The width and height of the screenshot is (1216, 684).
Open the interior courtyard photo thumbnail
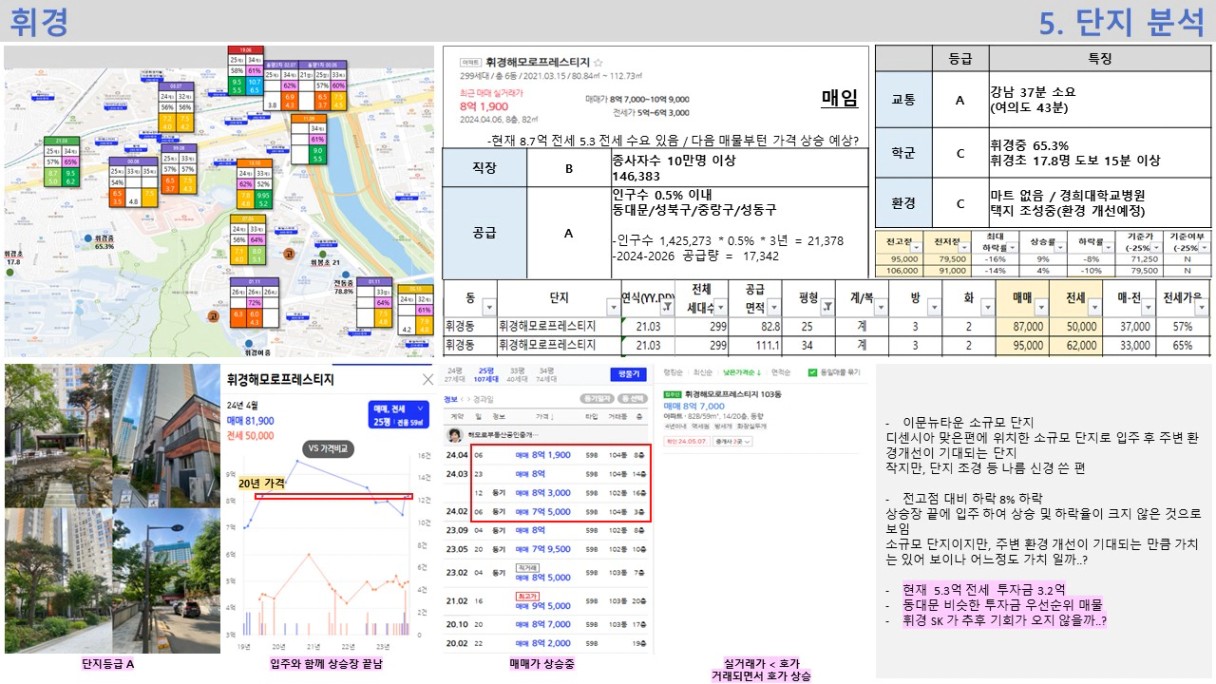(57, 435)
